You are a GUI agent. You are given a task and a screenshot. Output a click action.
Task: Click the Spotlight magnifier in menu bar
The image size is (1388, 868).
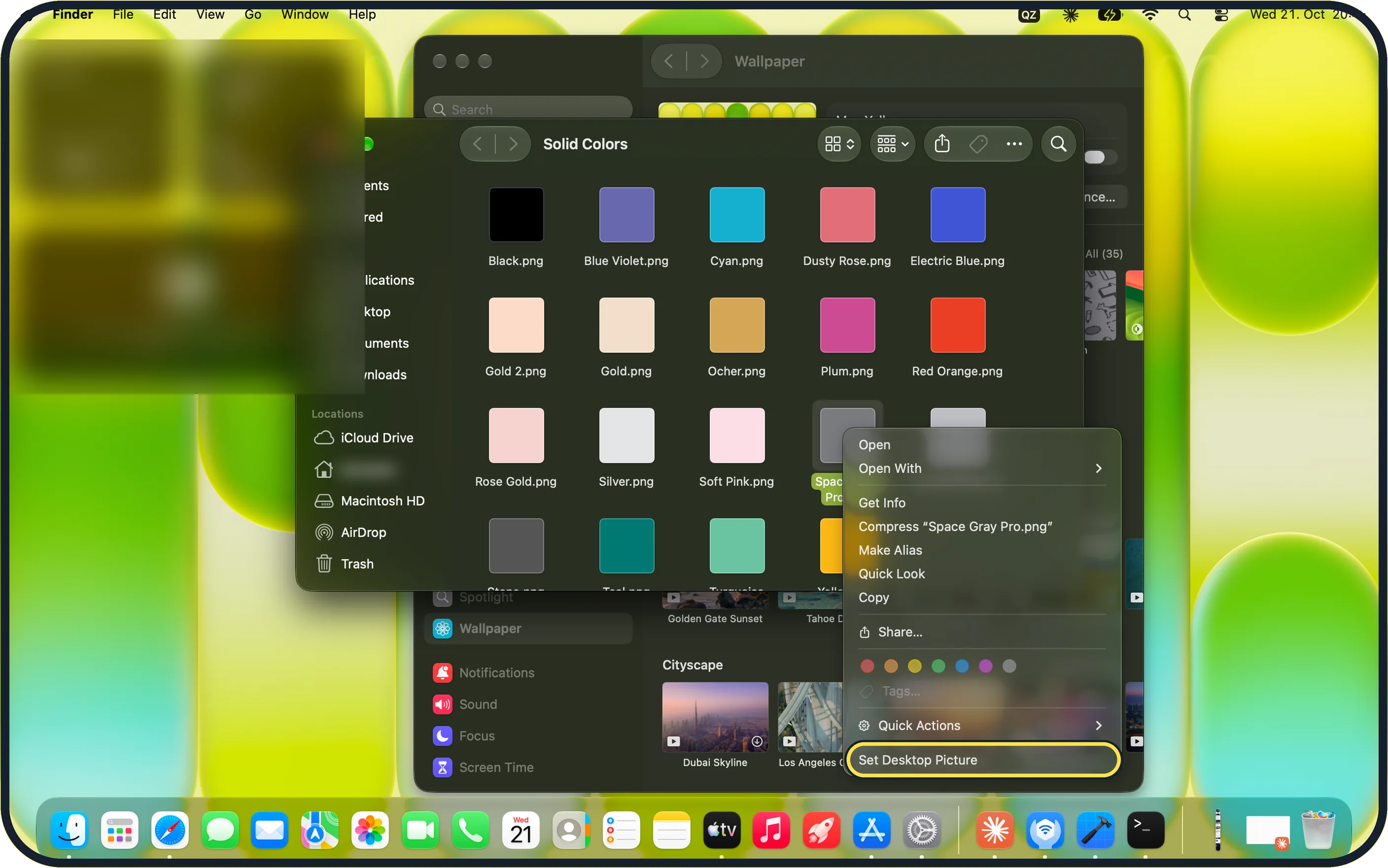pos(1184,14)
